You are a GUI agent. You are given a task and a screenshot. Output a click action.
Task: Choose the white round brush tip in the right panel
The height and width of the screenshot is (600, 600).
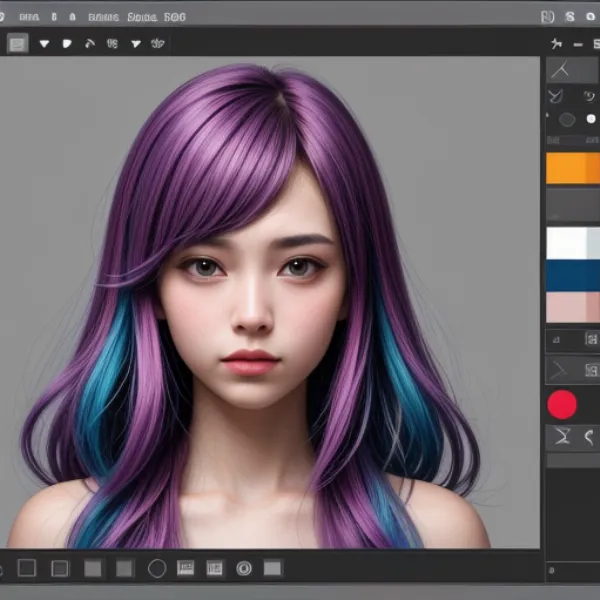591,119
